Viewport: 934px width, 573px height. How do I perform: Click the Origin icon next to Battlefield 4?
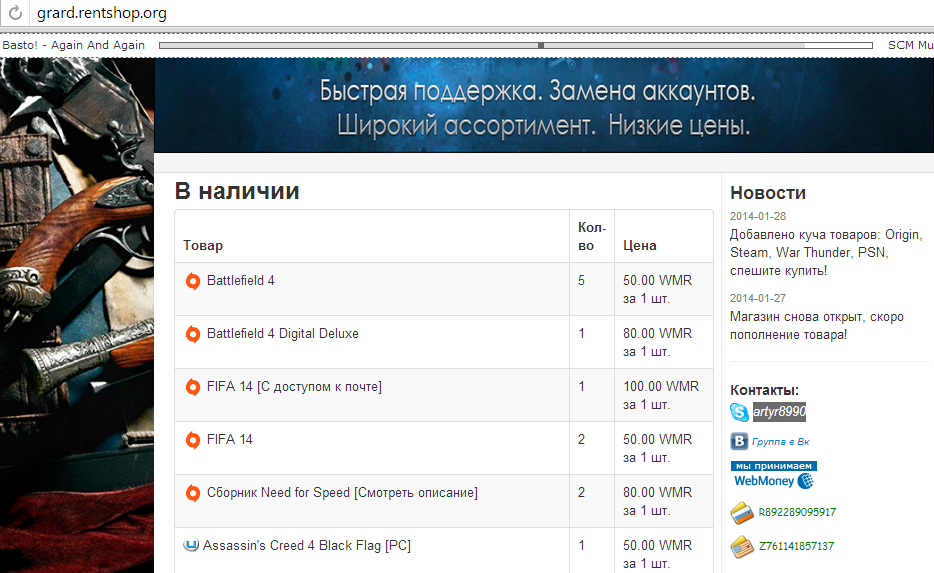[x=192, y=281]
